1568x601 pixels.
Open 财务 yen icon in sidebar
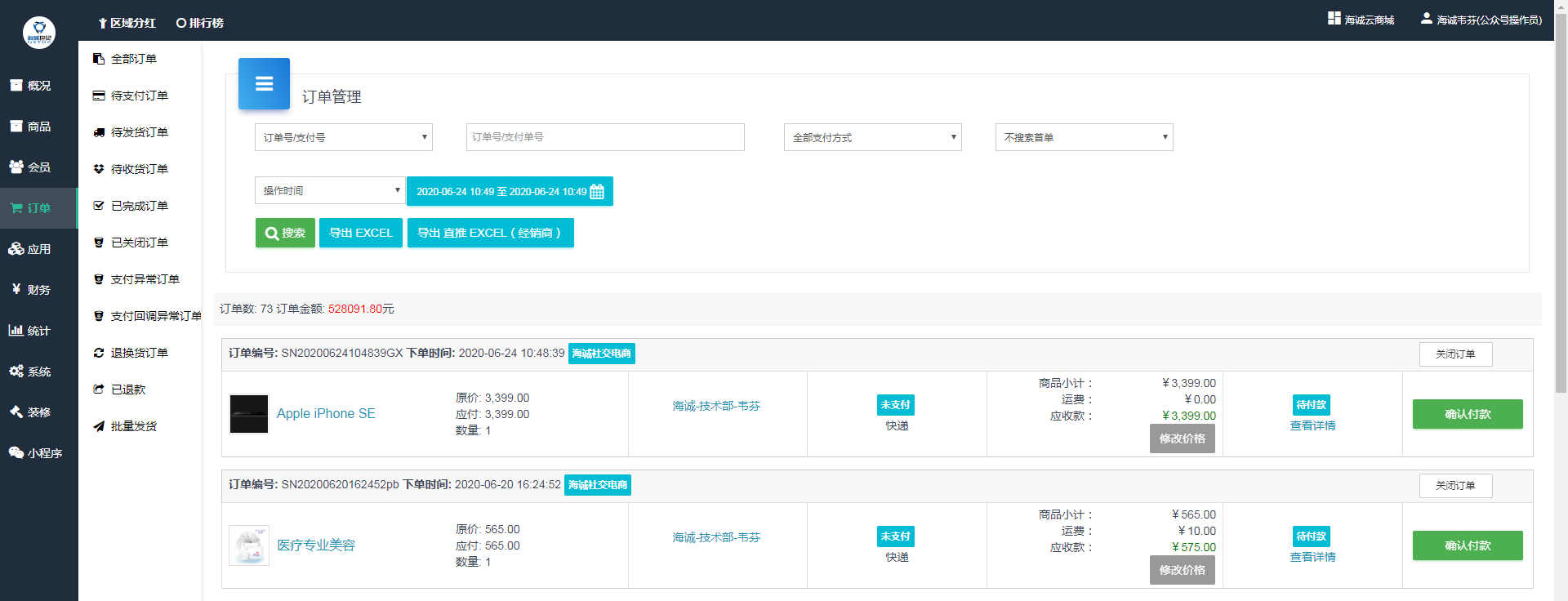pyautogui.click(x=16, y=289)
